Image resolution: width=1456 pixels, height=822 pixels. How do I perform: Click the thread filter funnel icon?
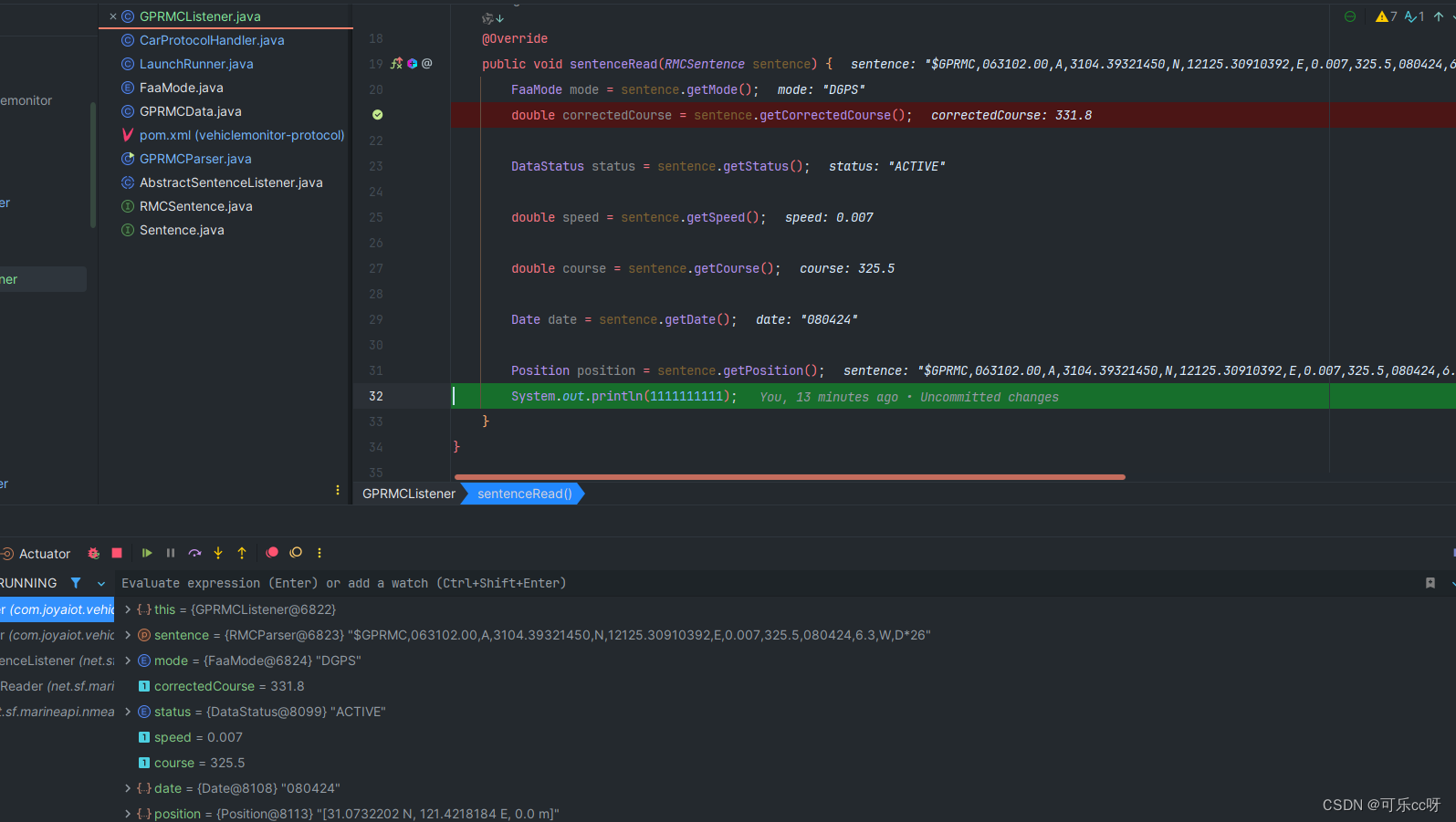click(76, 583)
